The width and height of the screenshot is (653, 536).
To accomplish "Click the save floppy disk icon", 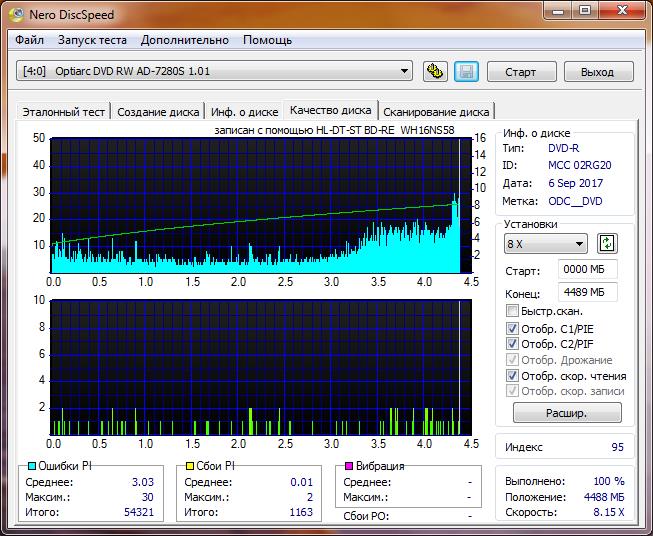I will pyautogui.click(x=465, y=71).
